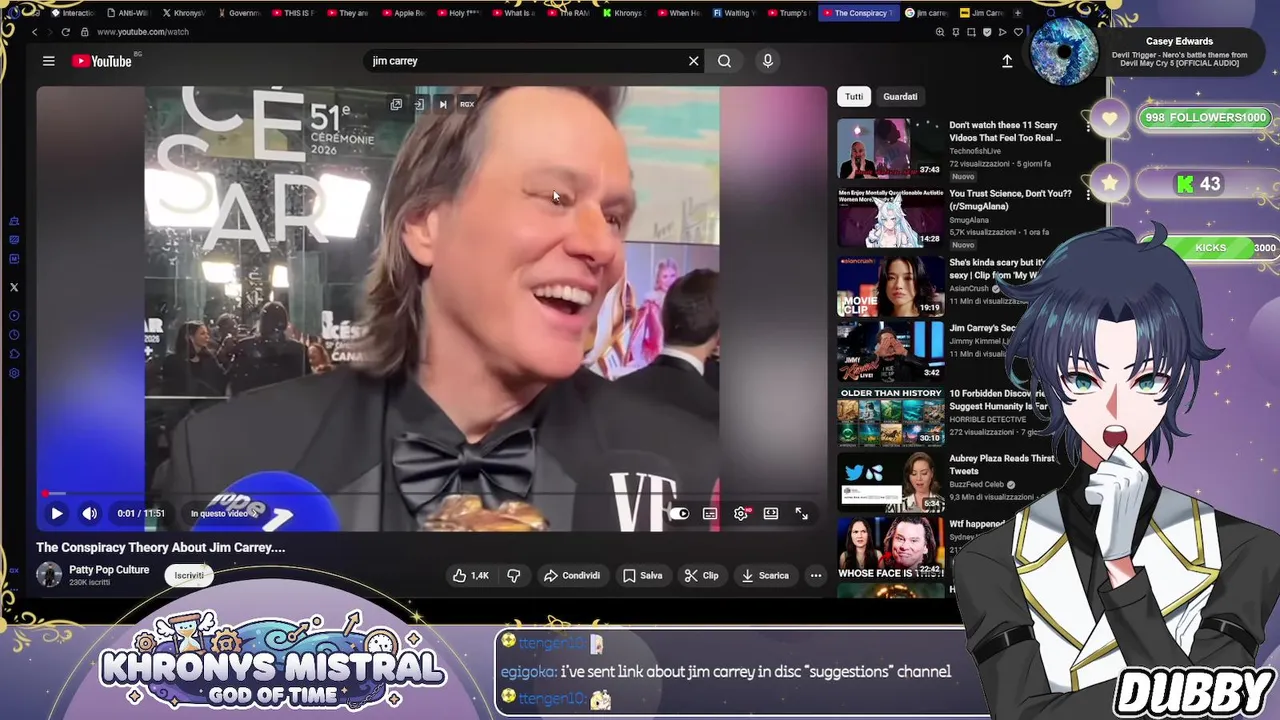Download video using Scarica button

[x=765, y=575]
